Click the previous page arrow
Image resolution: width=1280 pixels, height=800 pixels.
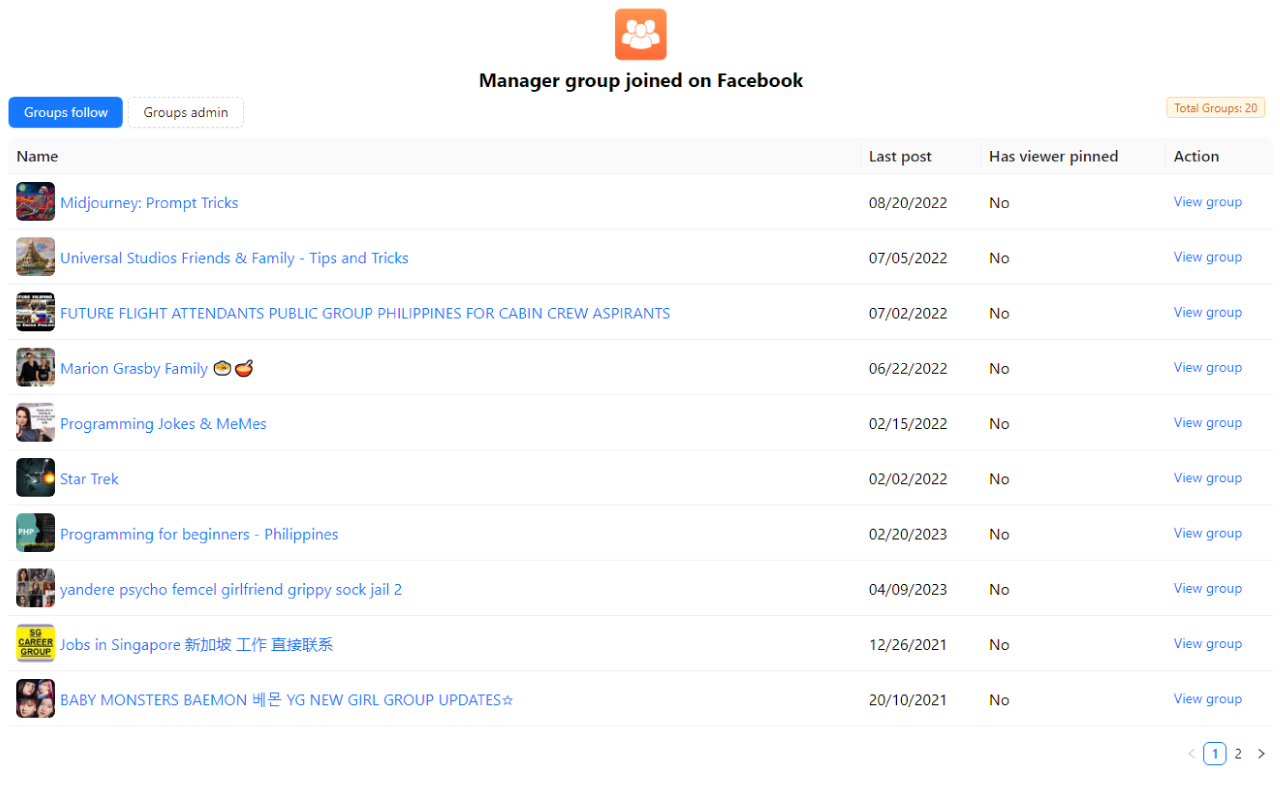(x=1191, y=753)
